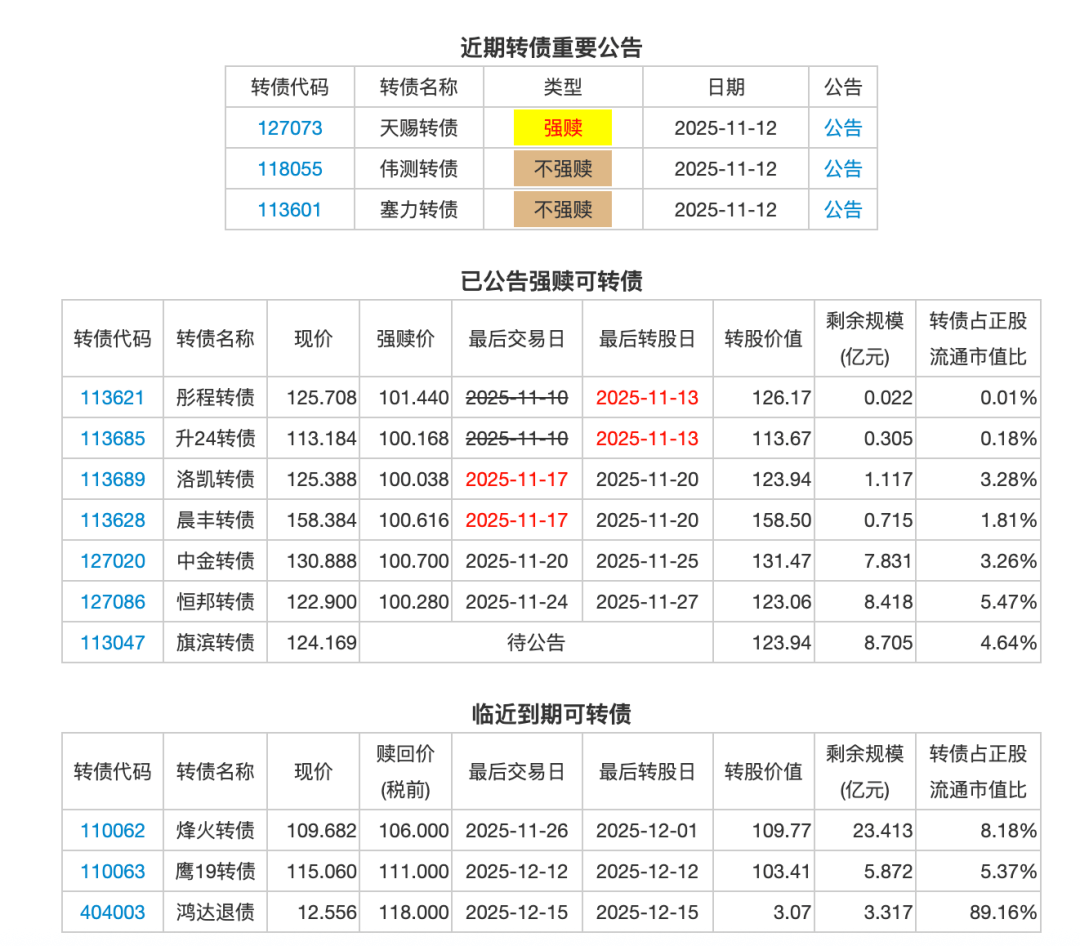The height and width of the screenshot is (946, 1080).
Task: Click the 不强赎 badge in 伟测转债 row
Action: point(562,169)
